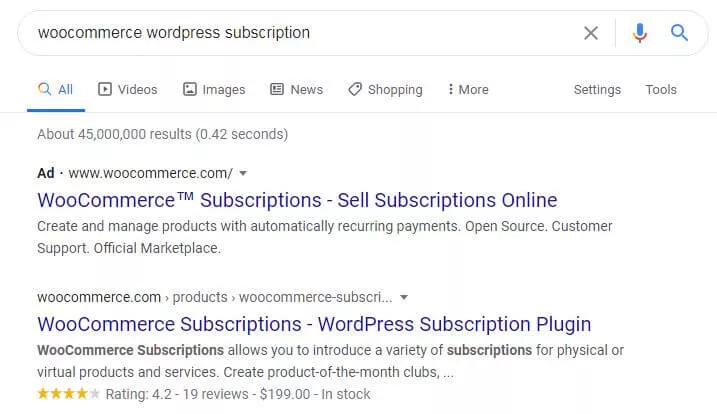Open the WooCommerce Sell Subscriptions Online ad
Image resolution: width=717 pixels, height=414 pixels.
(297, 199)
